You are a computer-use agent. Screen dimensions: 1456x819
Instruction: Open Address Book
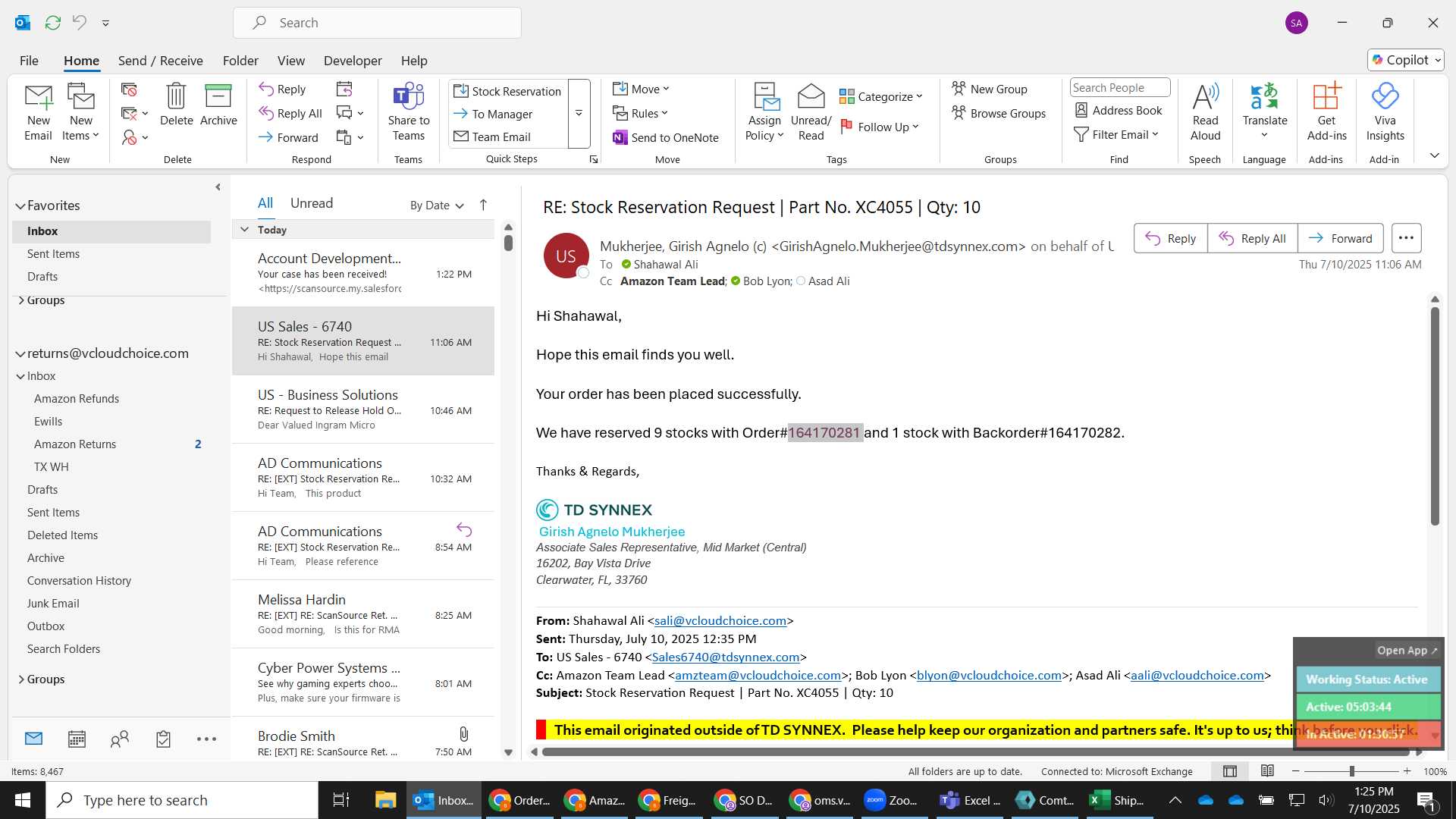(x=1119, y=111)
